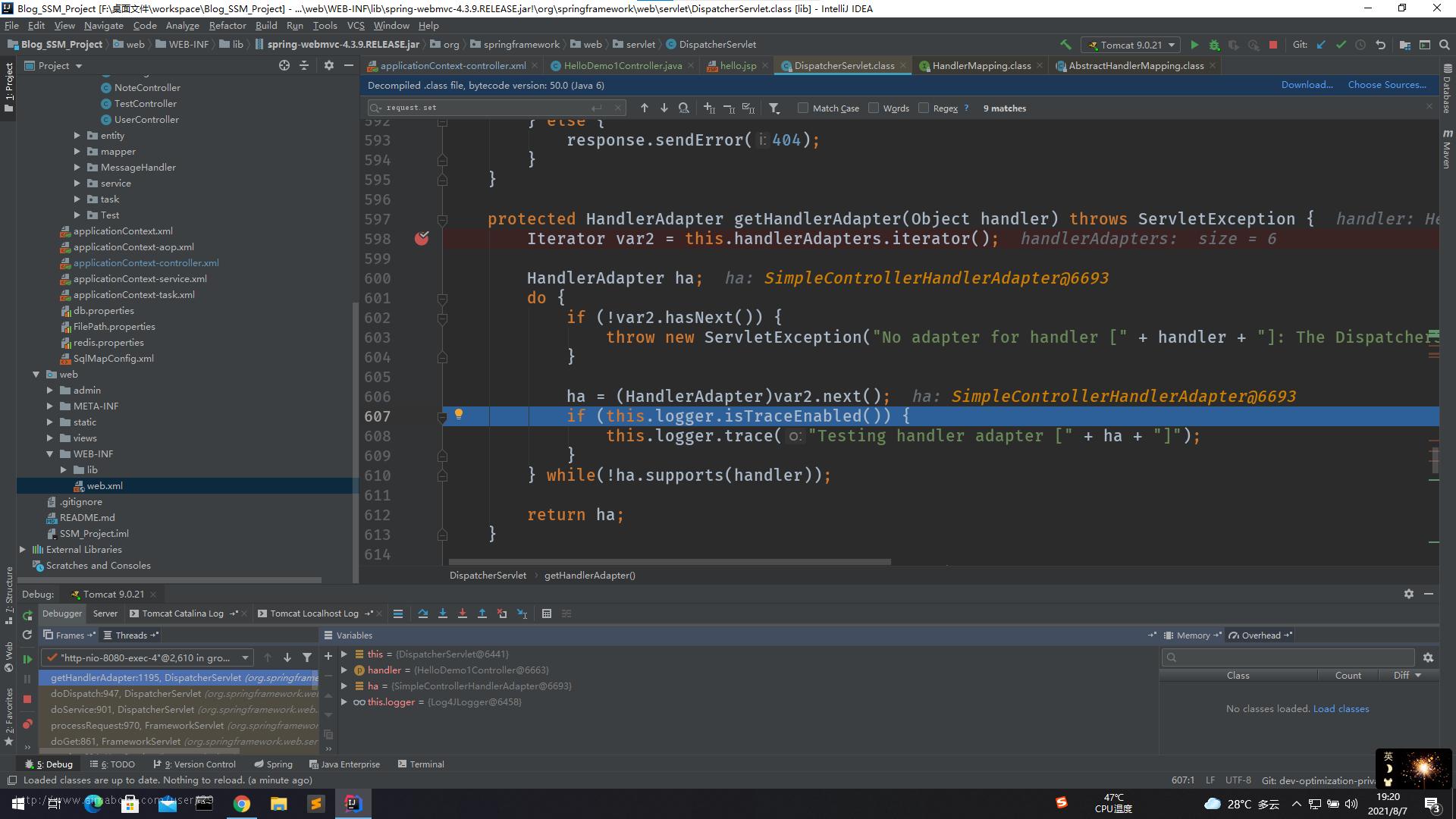The image size is (1456, 819).
Task: Expand the handler variable
Action: point(344,670)
